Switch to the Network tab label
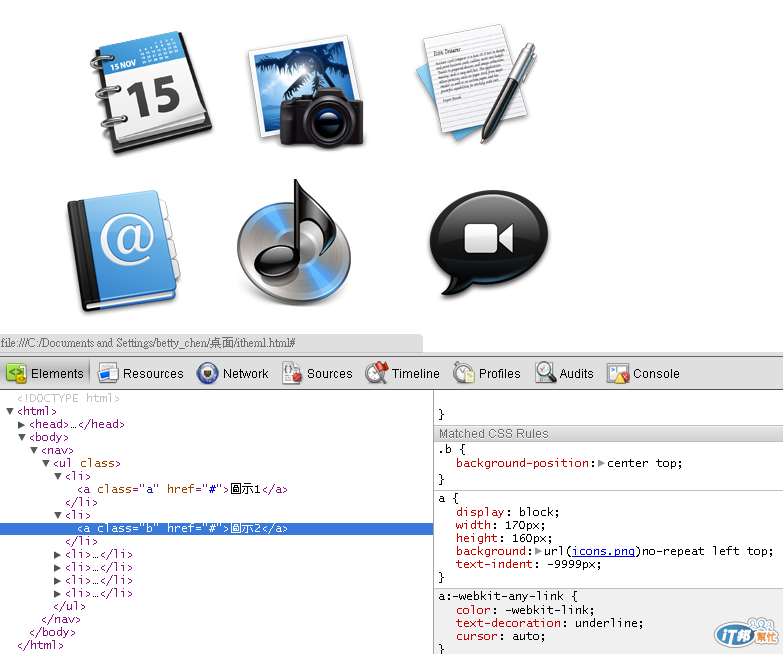 pyautogui.click(x=246, y=373)
